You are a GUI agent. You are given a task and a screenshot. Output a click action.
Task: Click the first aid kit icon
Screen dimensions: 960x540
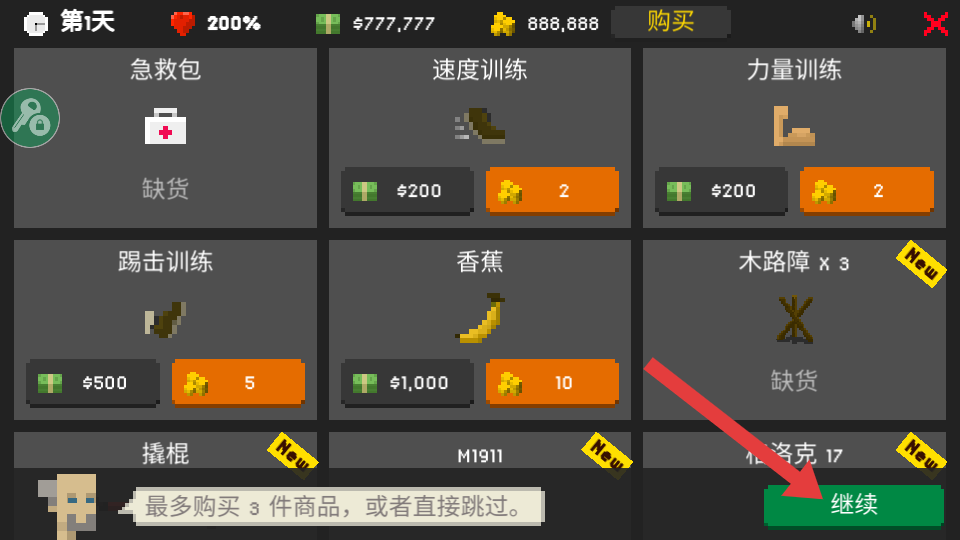(x=165, y=126)
